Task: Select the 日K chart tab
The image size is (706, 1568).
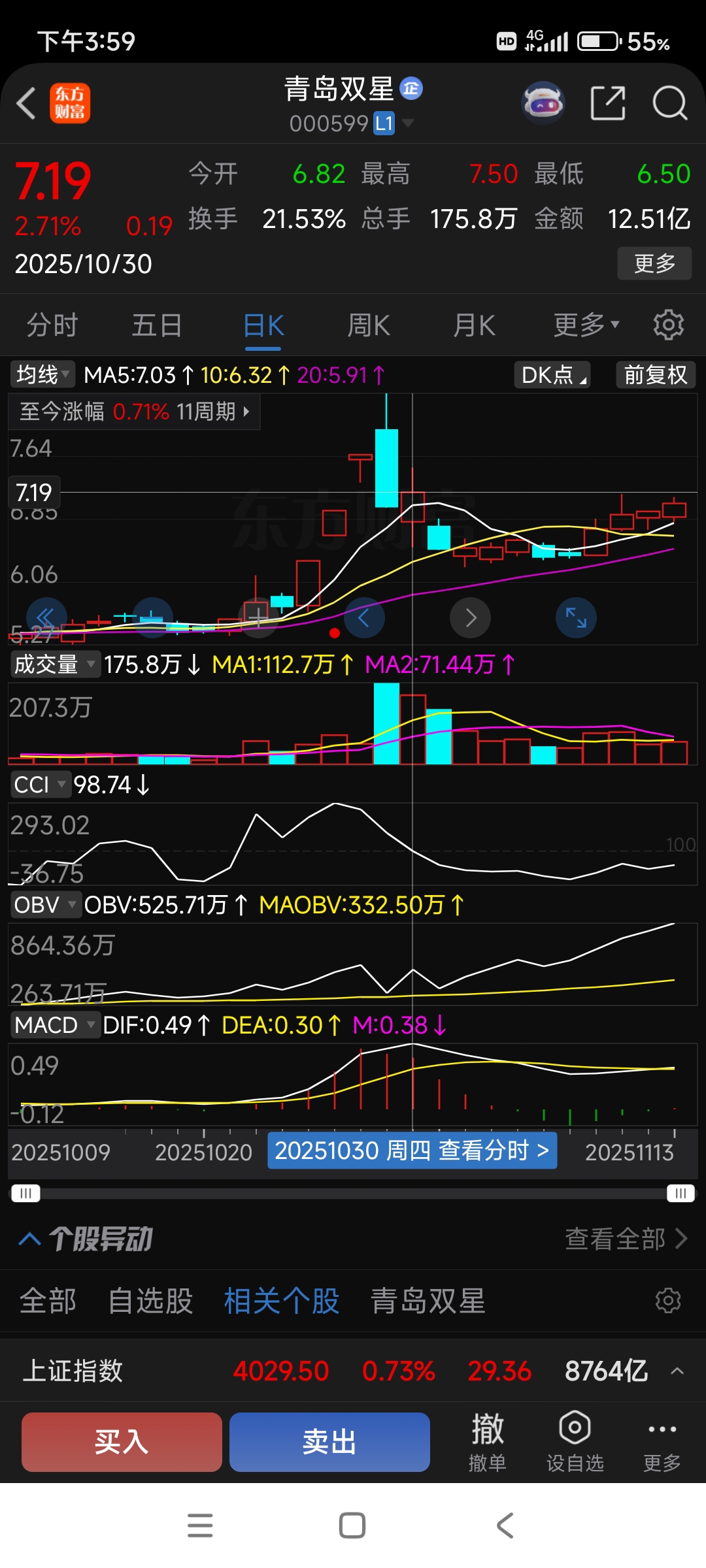Action: pos(263,325)
